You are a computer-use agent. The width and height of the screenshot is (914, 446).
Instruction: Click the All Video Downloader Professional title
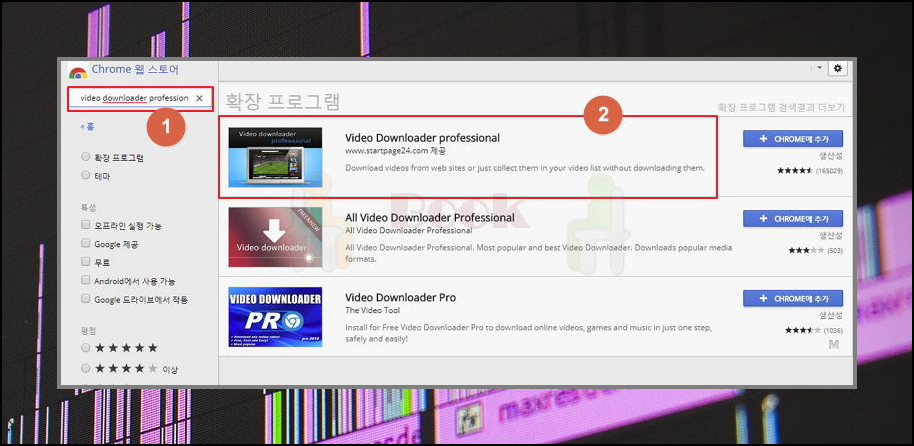coord(430,218)
